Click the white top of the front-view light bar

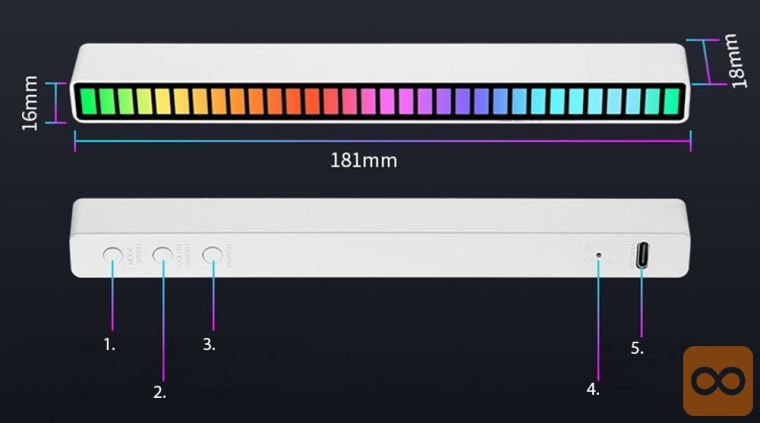tap(380, 61)
